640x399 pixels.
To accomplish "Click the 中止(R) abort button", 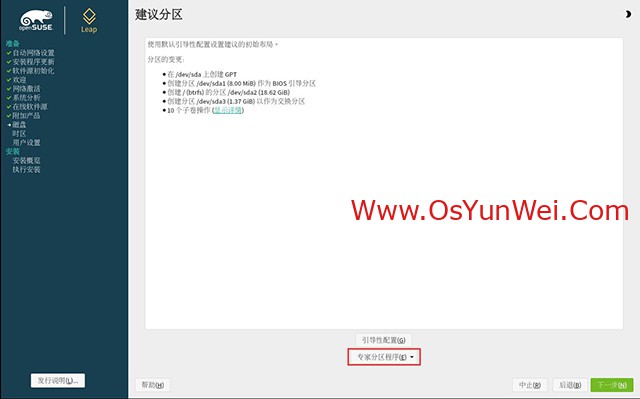I will point(530,385).
